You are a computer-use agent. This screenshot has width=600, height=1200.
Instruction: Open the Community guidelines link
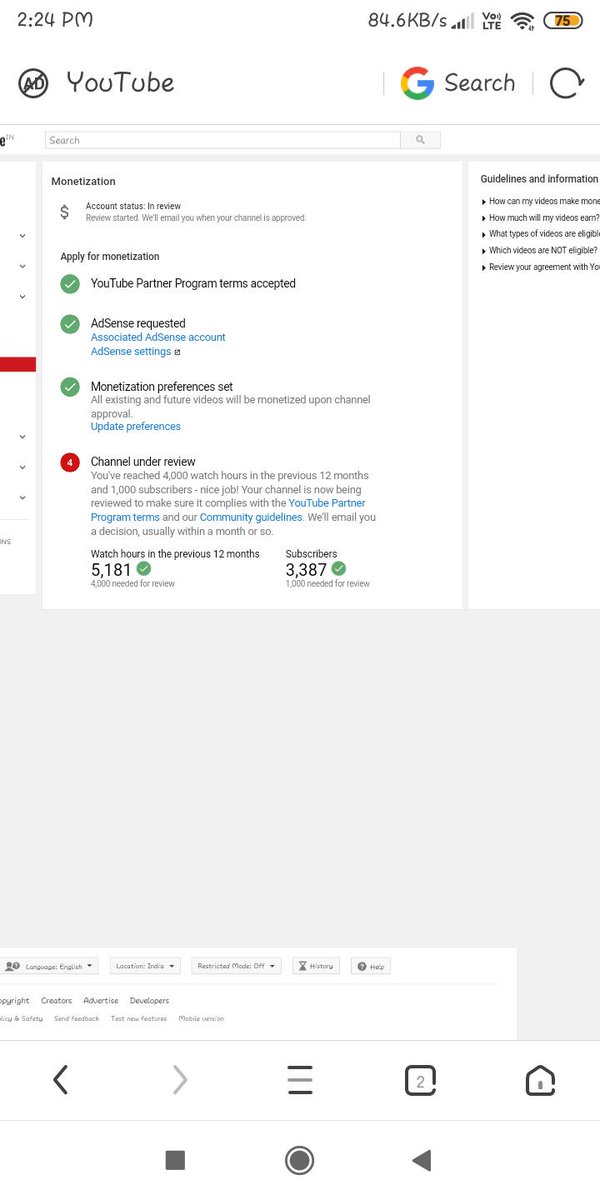(251, 518)
